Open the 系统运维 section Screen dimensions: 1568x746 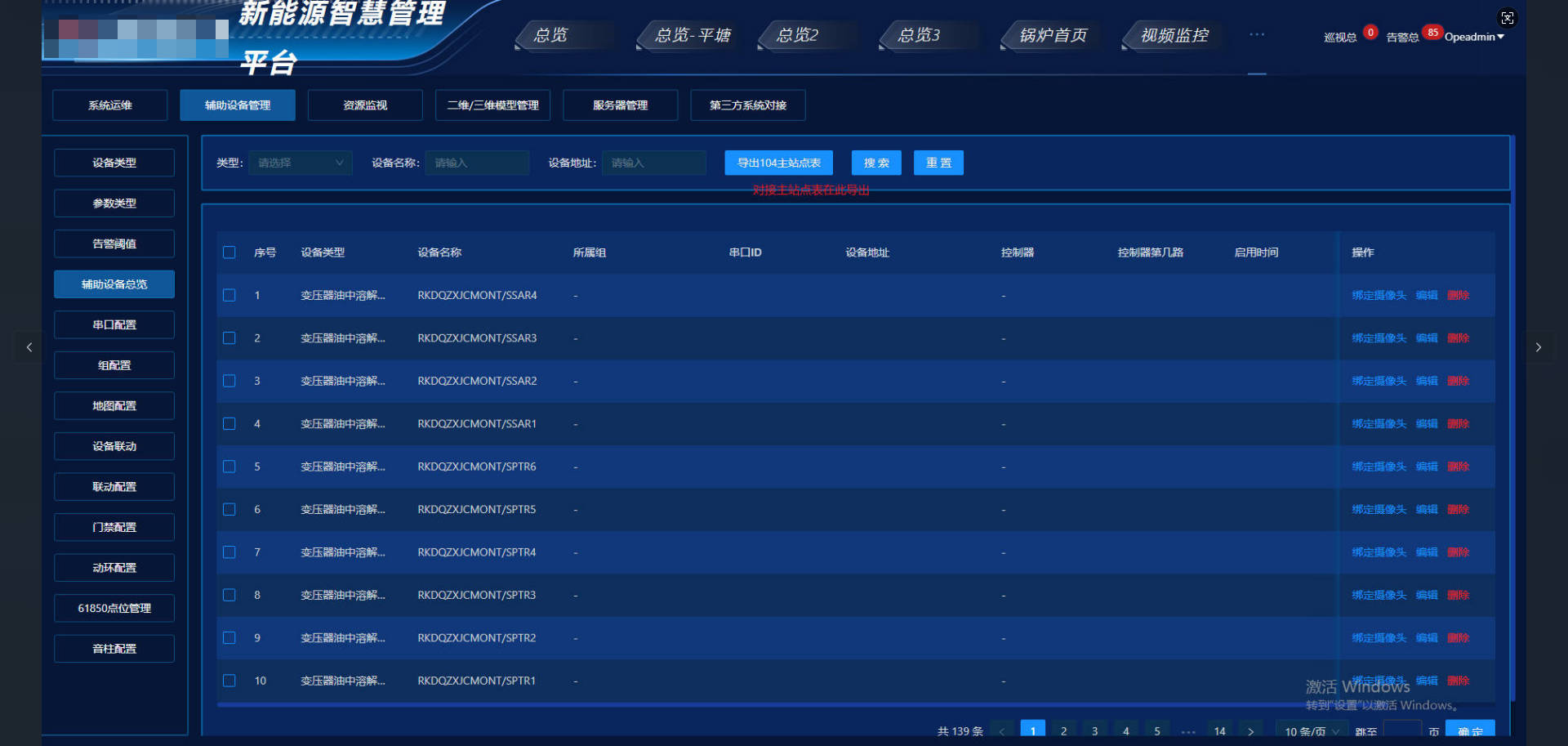(110, 105)
